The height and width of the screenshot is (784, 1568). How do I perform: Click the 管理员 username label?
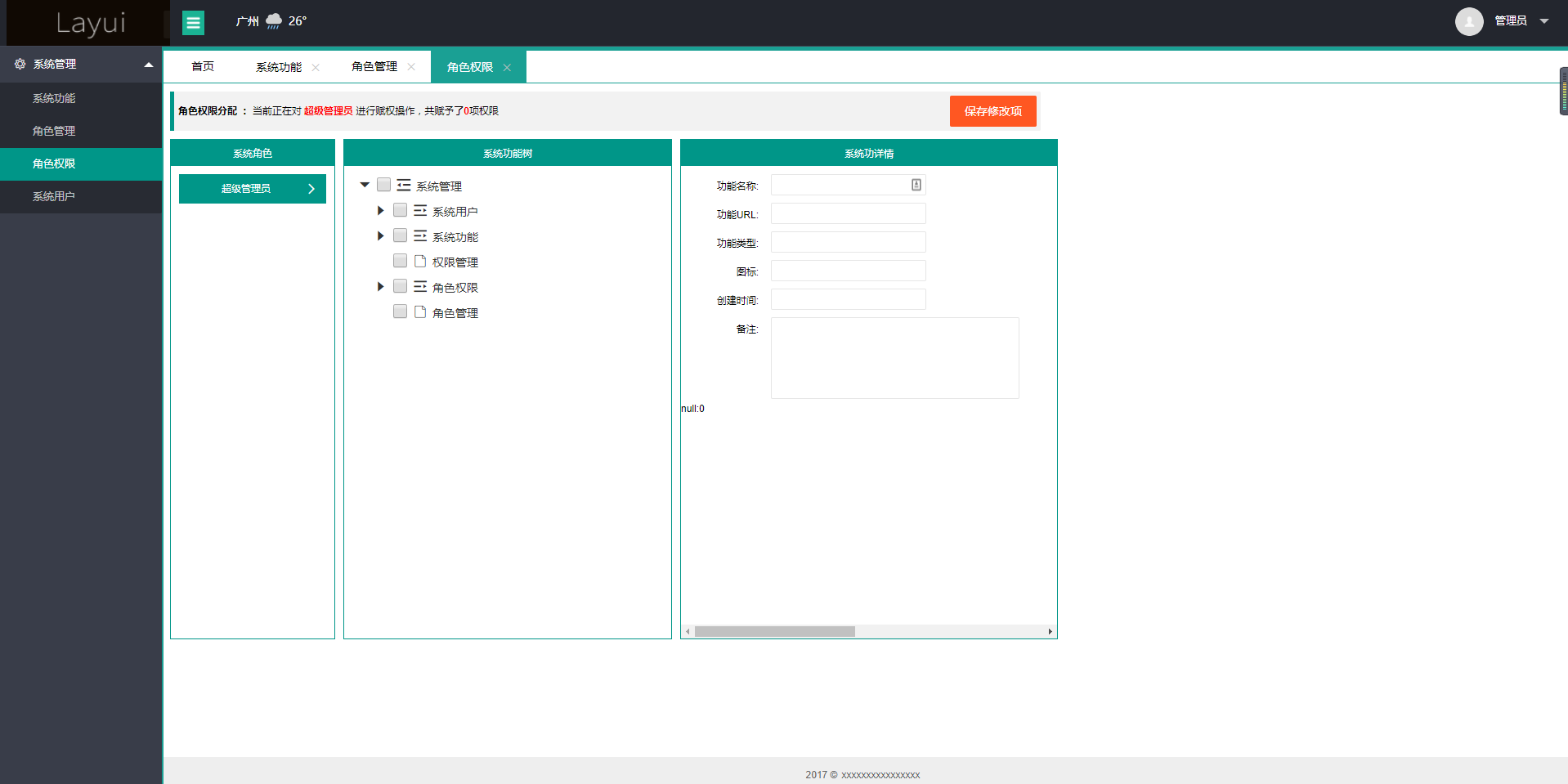click(1511, 21)
